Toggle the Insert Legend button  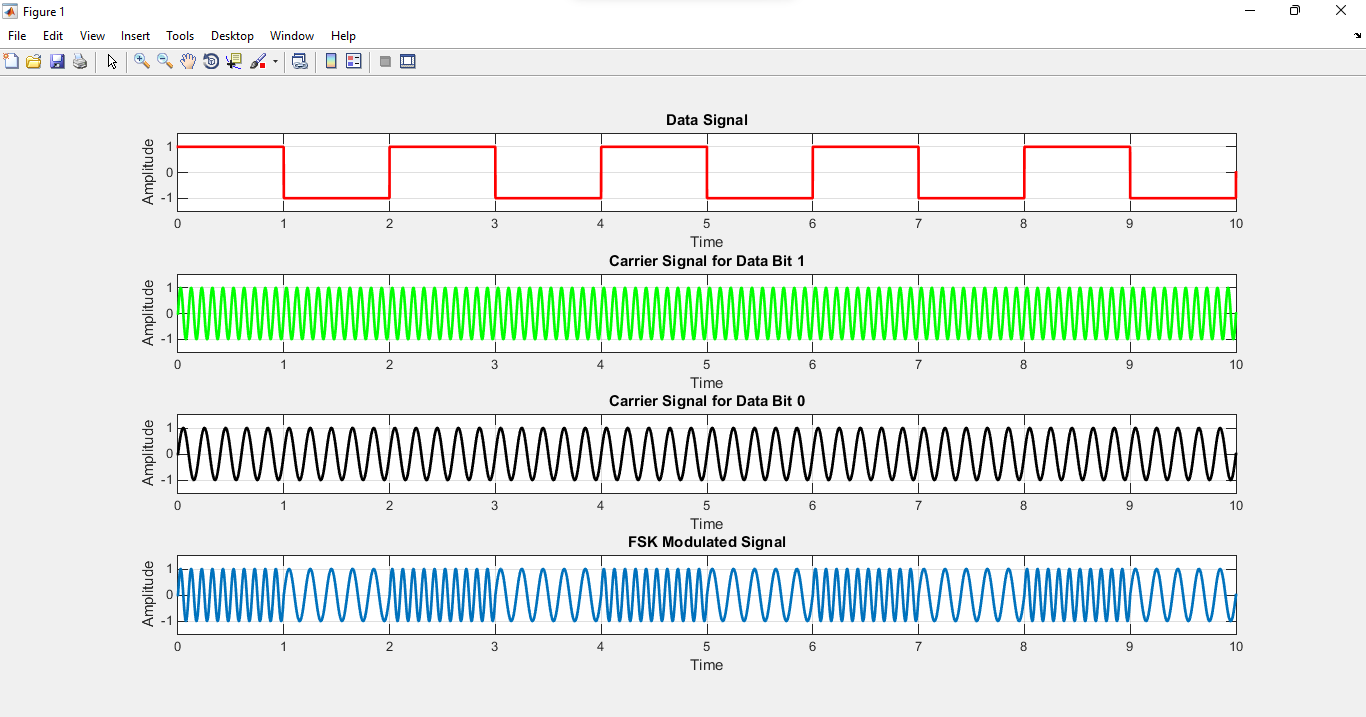(353, 61)
